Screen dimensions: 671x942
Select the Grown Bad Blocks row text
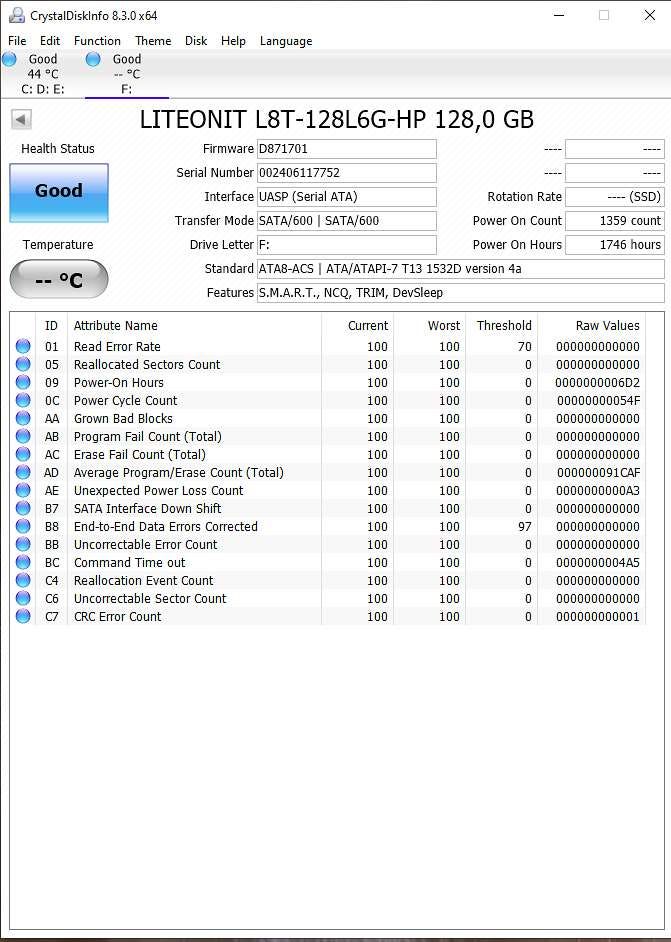pyautogui.click(x=123, y=419)
